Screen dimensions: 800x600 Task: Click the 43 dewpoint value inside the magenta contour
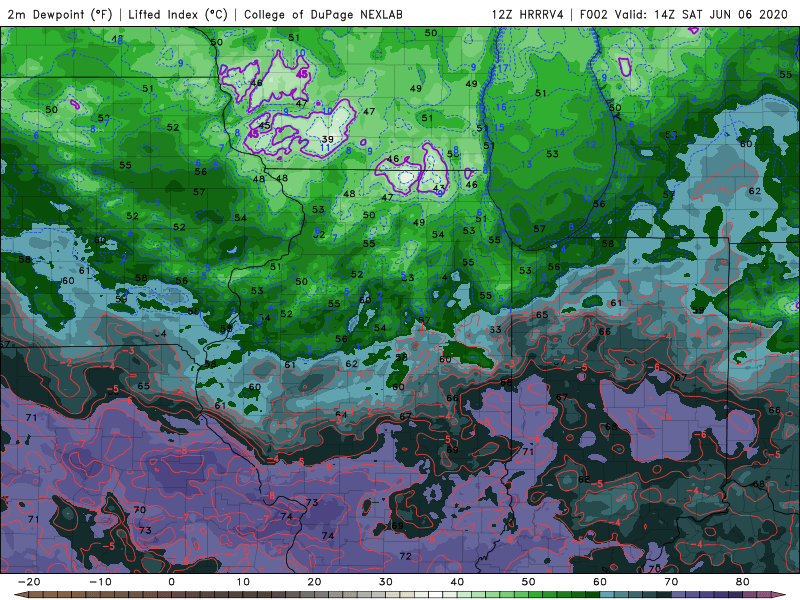[439, 188]
